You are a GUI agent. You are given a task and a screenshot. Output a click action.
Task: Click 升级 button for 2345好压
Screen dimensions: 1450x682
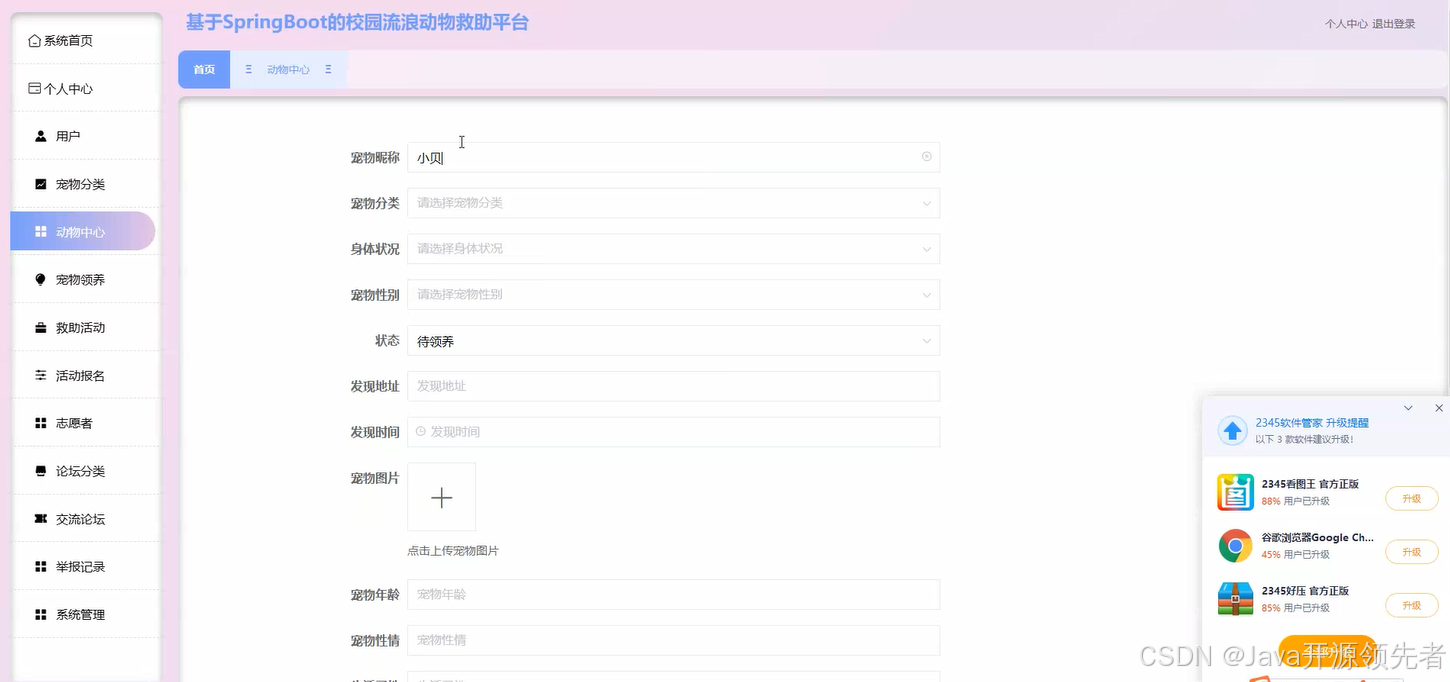[1411, 605]
